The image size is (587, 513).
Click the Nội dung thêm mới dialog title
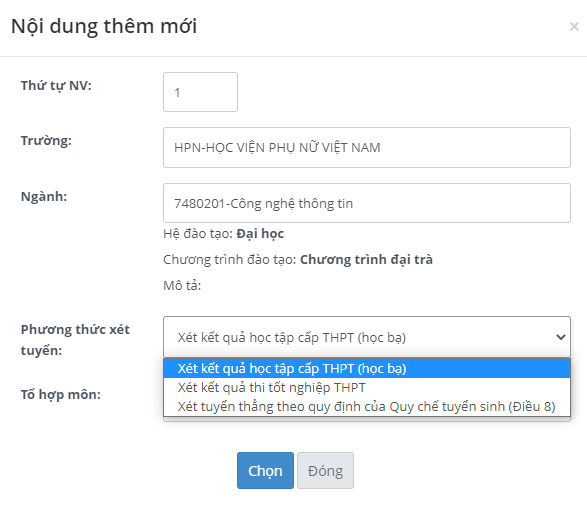point(104,26)
